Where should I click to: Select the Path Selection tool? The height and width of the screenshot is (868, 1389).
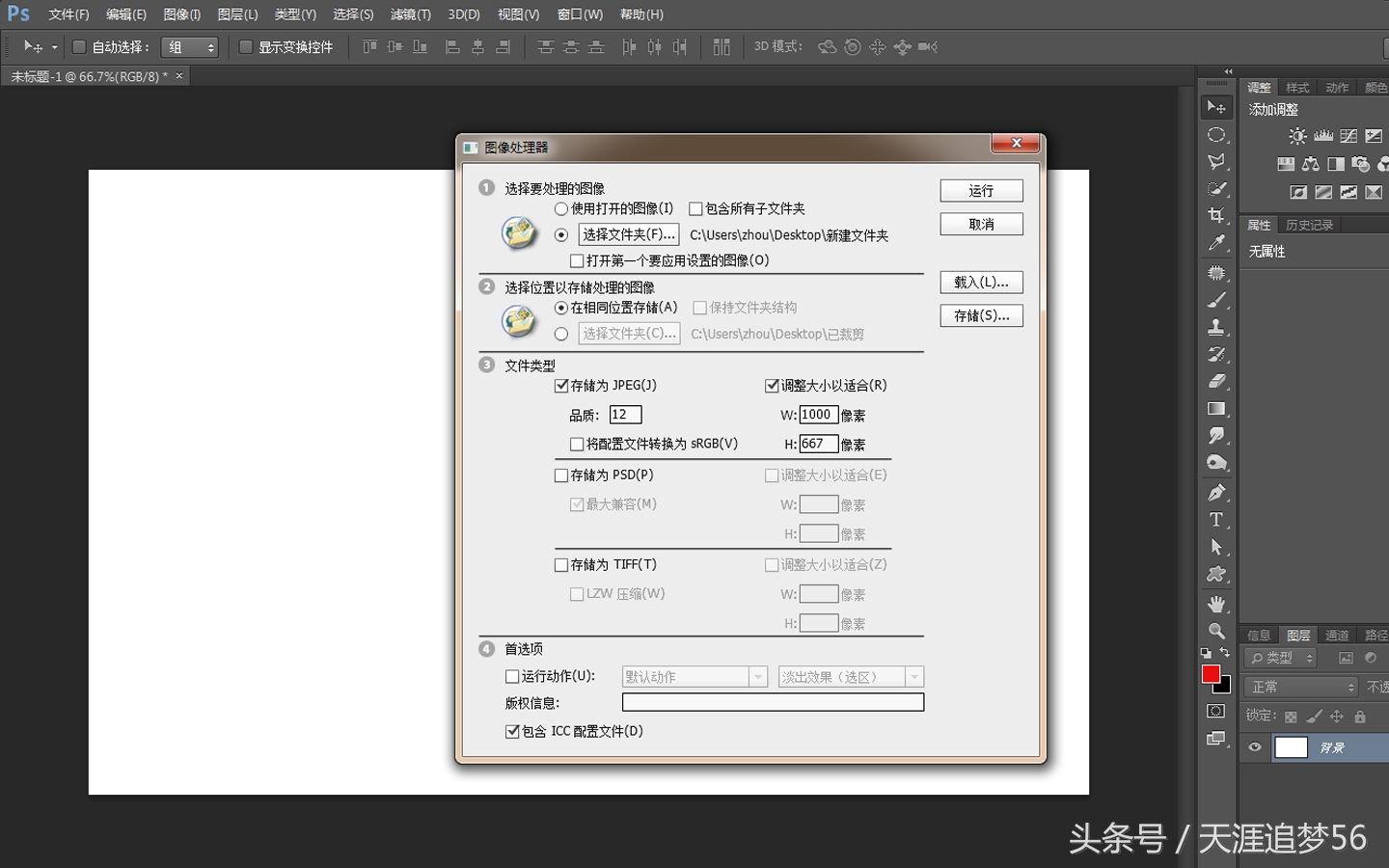(x=1216, y=547)
